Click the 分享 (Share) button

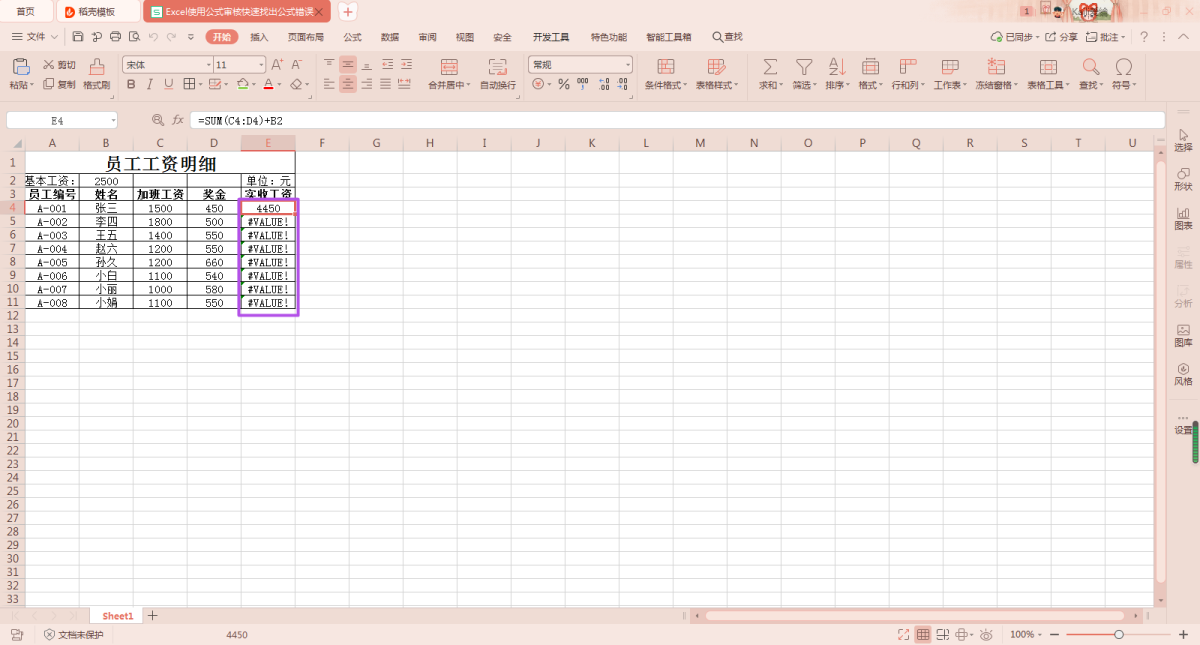[x=1062, y=37]
